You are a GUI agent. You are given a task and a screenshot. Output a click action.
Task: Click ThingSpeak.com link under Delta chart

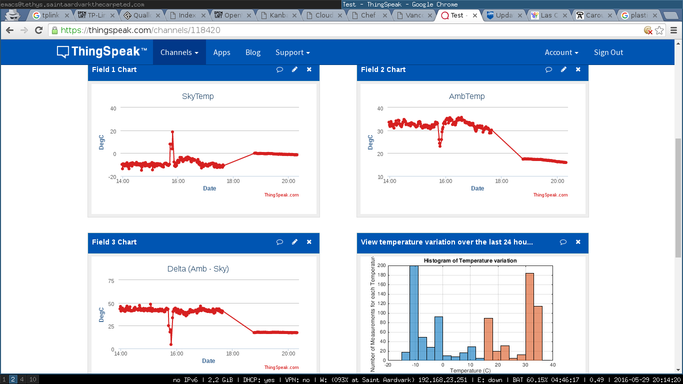click(281, 367)
